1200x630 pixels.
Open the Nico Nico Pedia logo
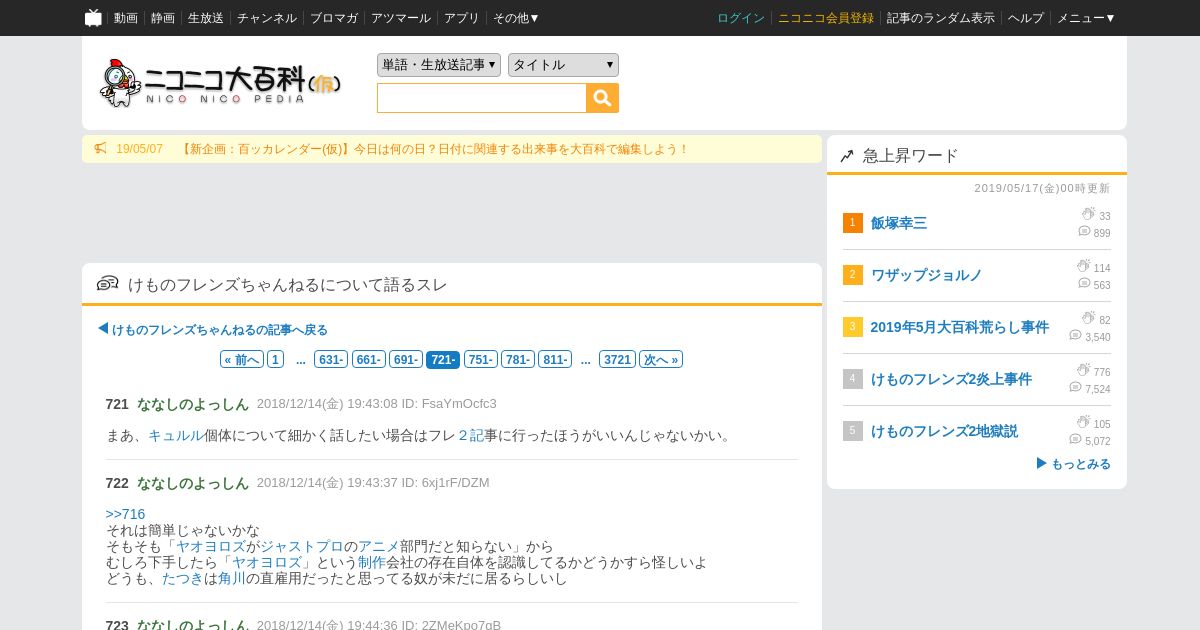(220, 83)
